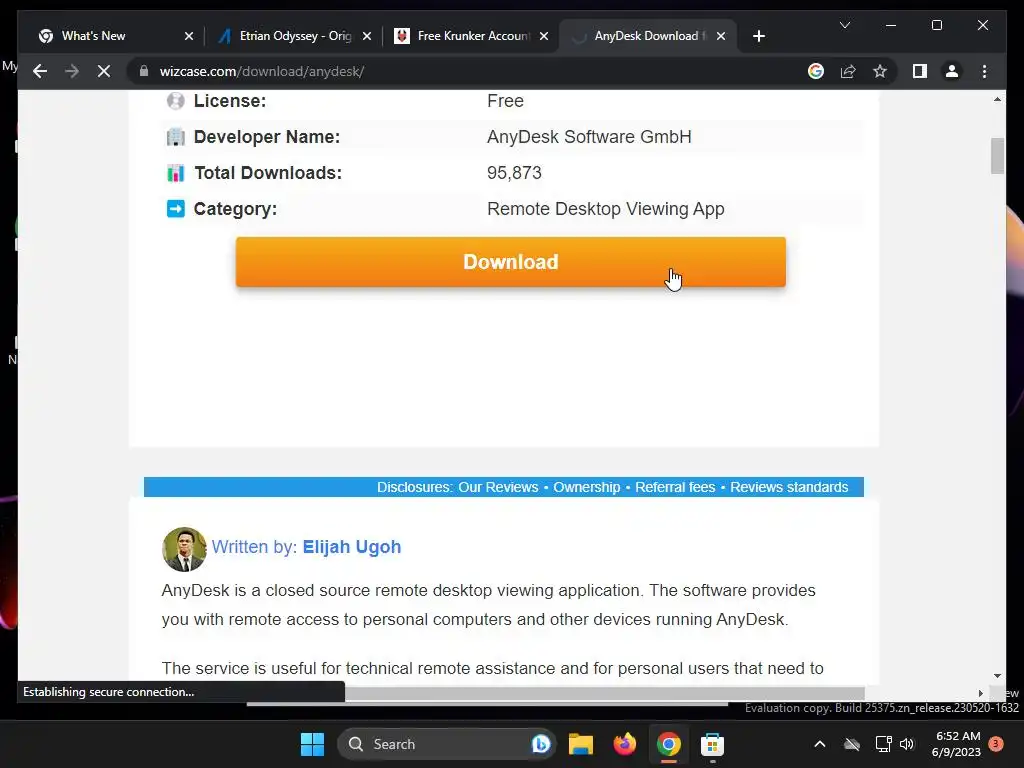Screen dimensions: 1024x768
Task: Click the '95,873' downloads value
Action: [x=514, y=172]
